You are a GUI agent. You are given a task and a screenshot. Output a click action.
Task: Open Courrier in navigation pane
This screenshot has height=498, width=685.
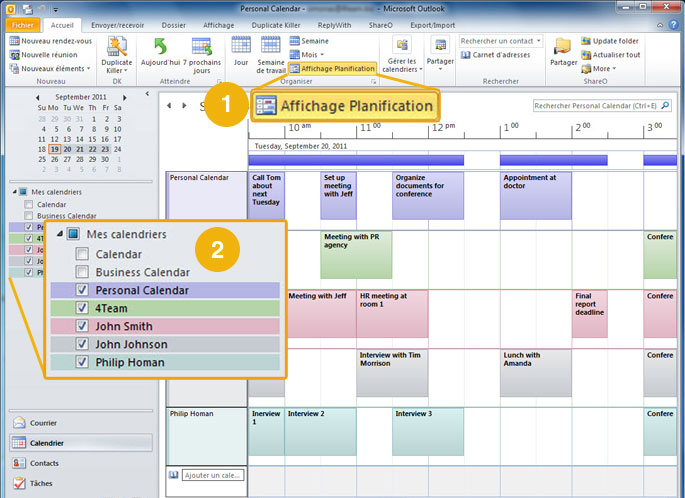click(x=81, y=423)
